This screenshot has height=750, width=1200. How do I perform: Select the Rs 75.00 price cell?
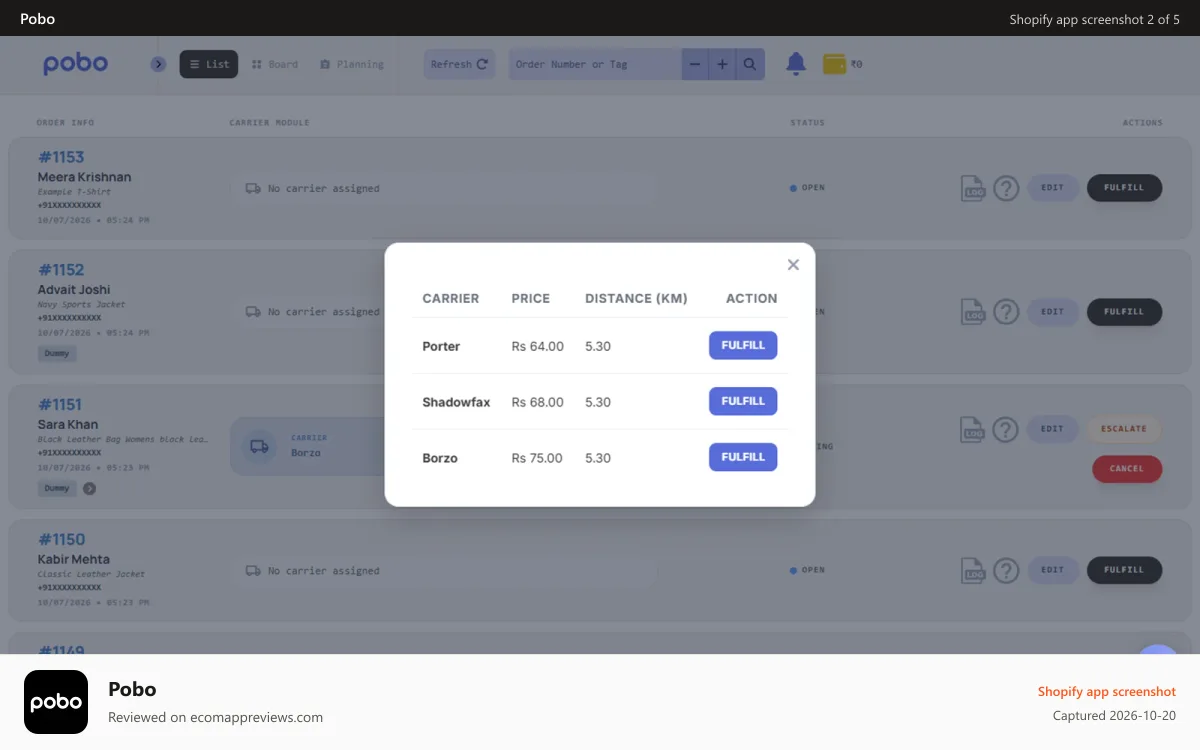tap(537, 458)
